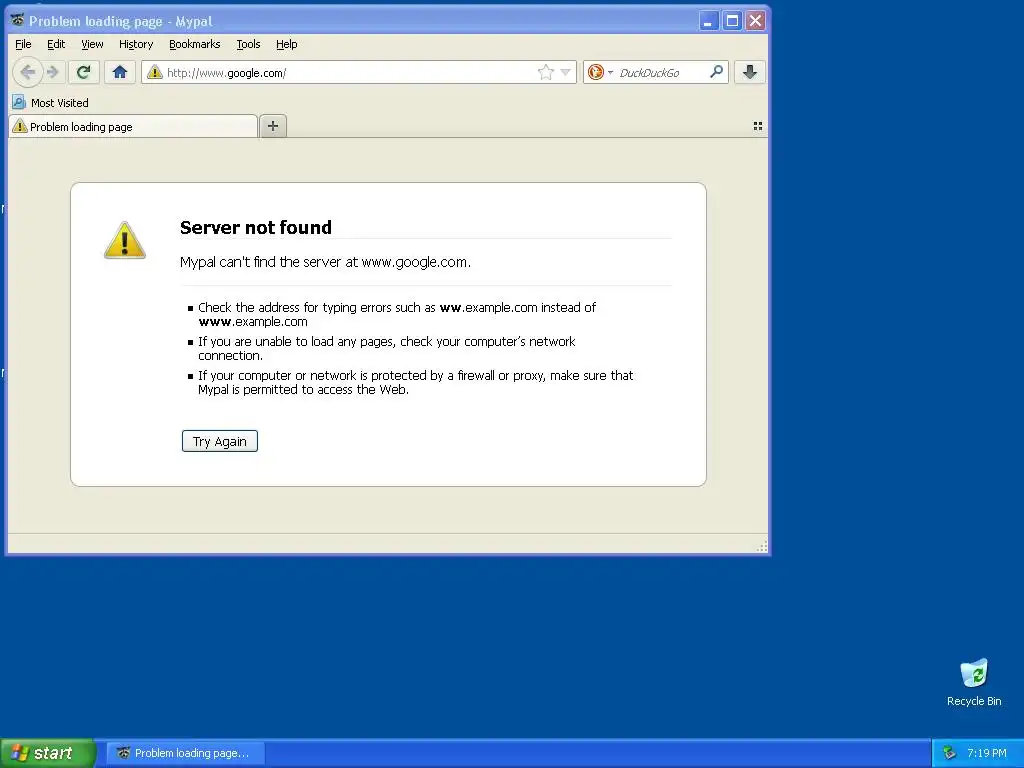Select the Problem loading page tab
Image resolution: width=1024 pixels, height=768 pixels.
coord(133,127)
